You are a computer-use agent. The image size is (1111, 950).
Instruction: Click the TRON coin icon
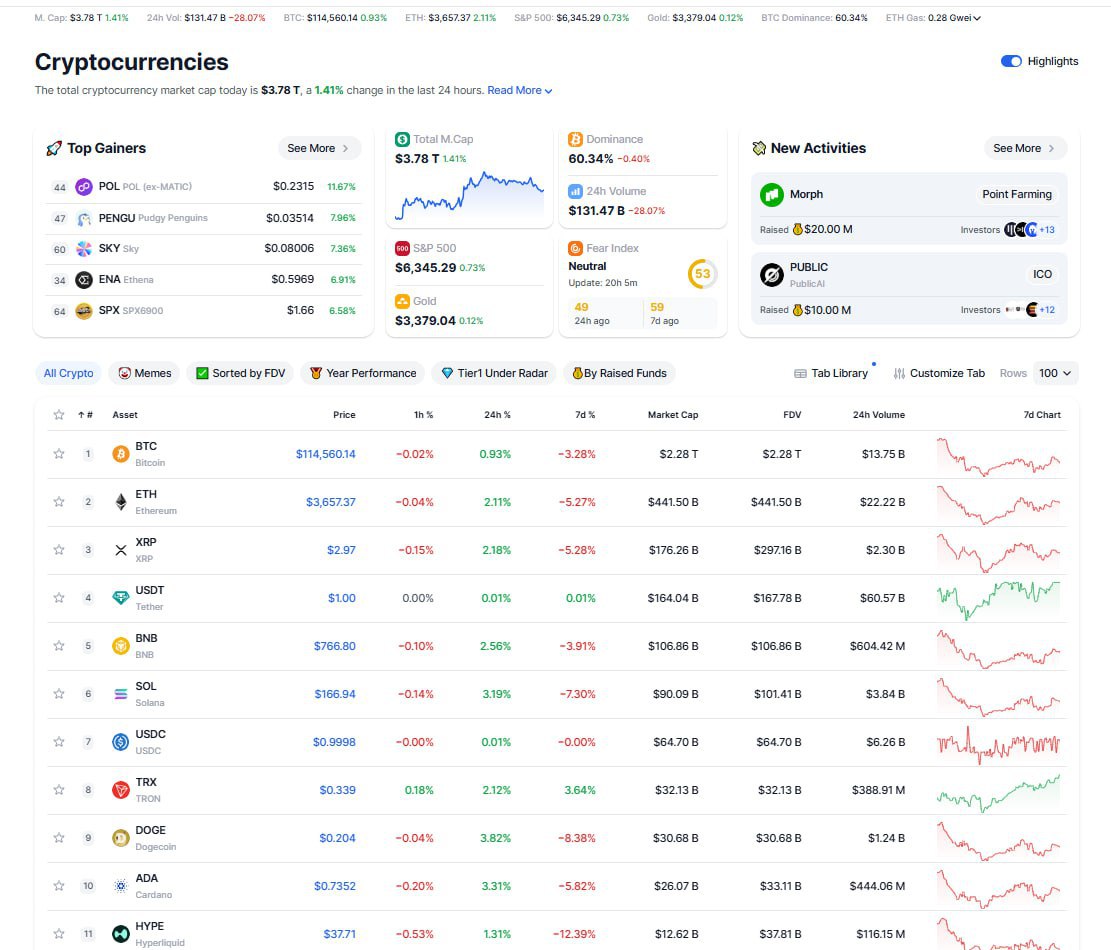120,790
